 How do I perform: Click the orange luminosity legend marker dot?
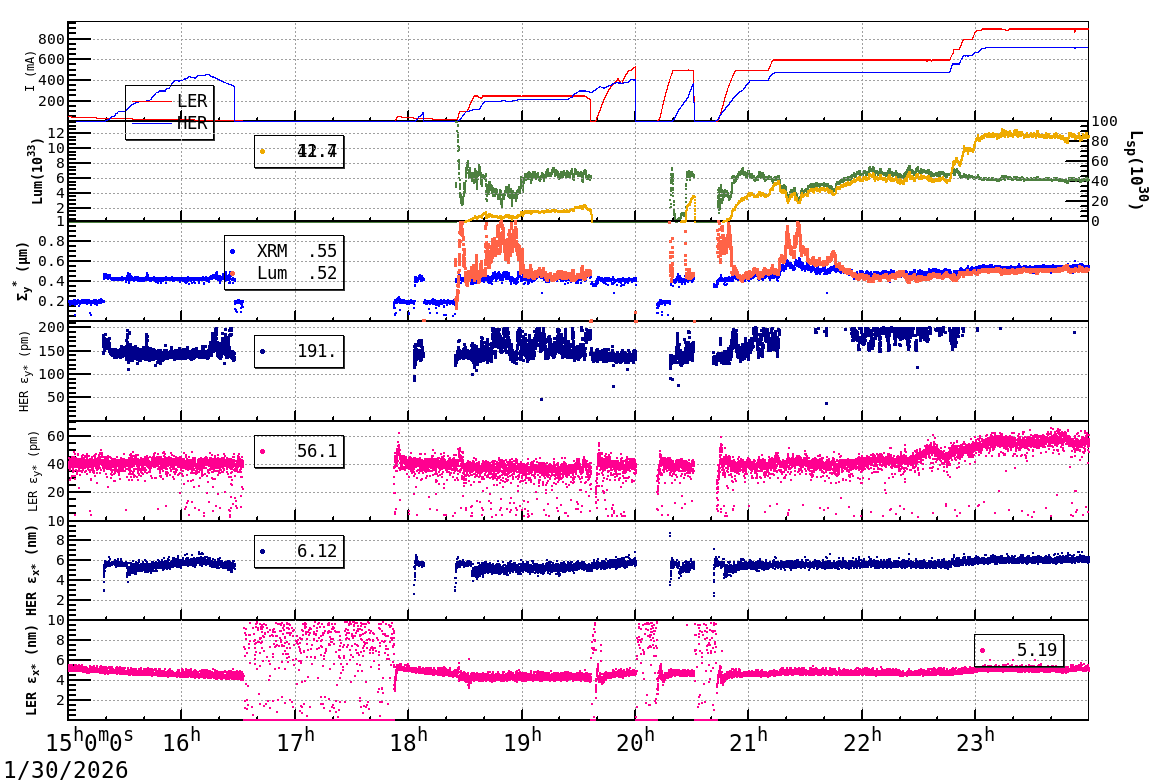pyautogui.click(x=262, y=151)
